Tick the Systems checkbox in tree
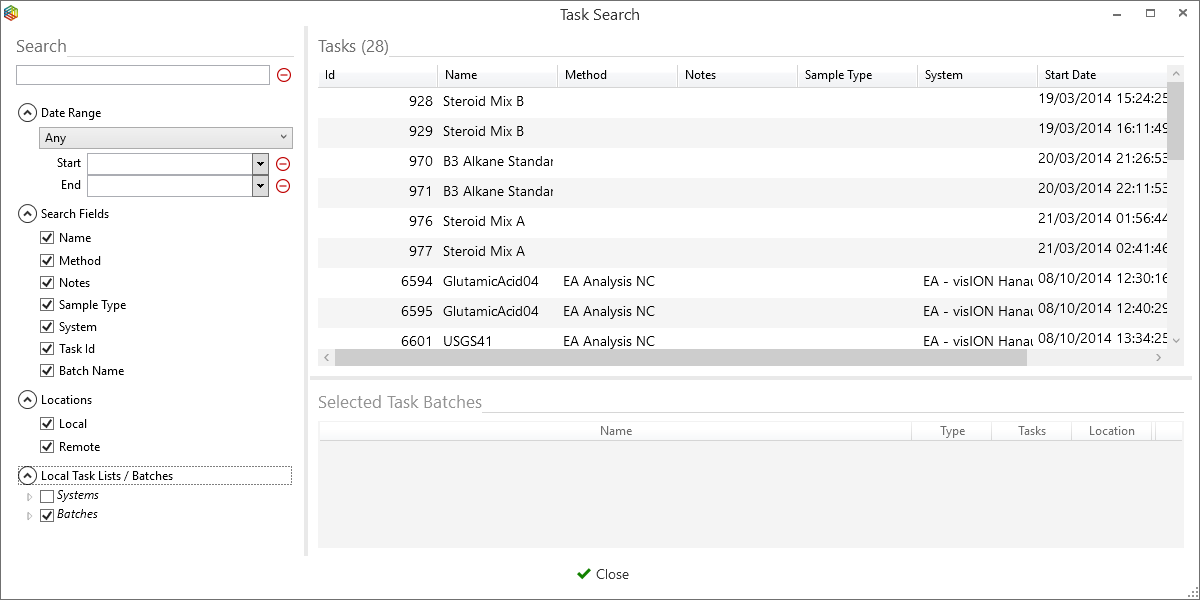Screen dimensions: 1200x600 pyautogui.click(x=47, y=496)
